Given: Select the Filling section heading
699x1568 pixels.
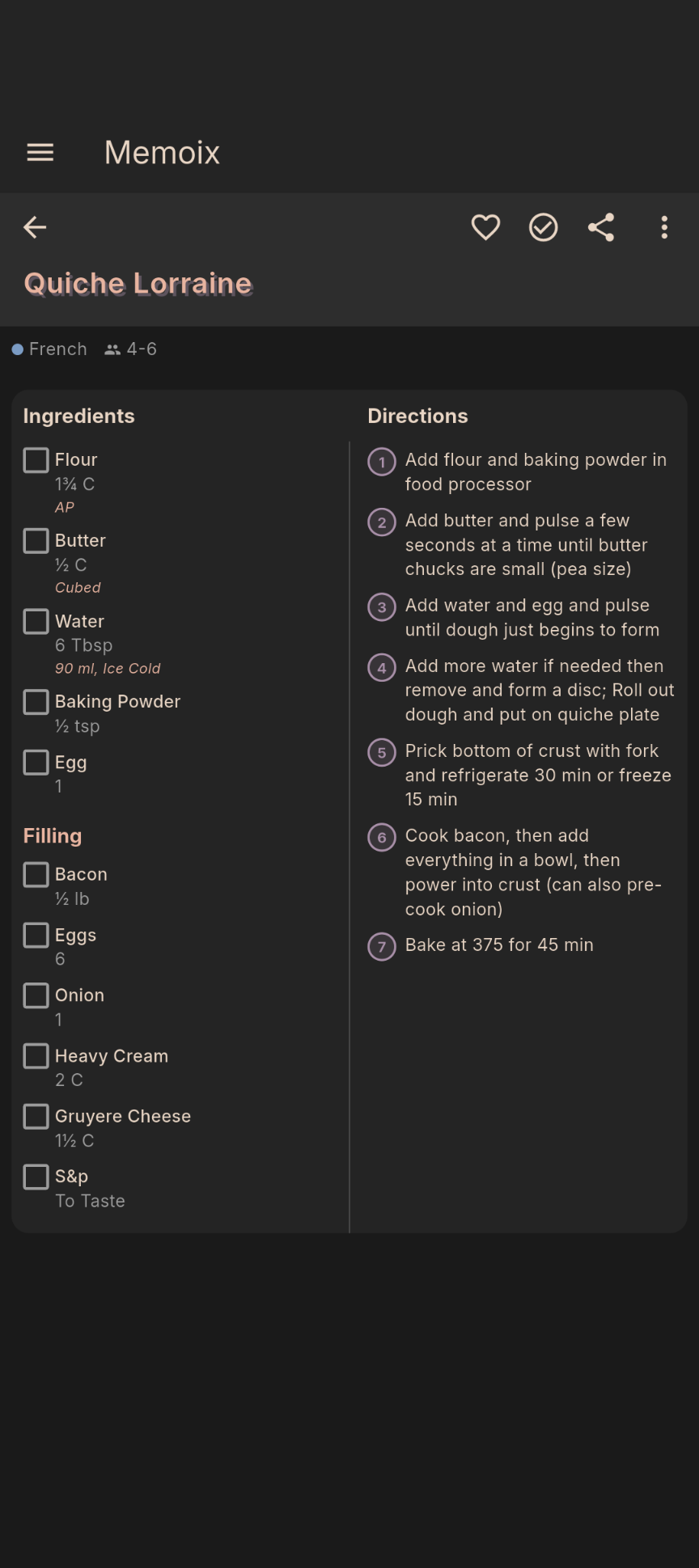Looking at the screenshot, I should pos(52,835).
